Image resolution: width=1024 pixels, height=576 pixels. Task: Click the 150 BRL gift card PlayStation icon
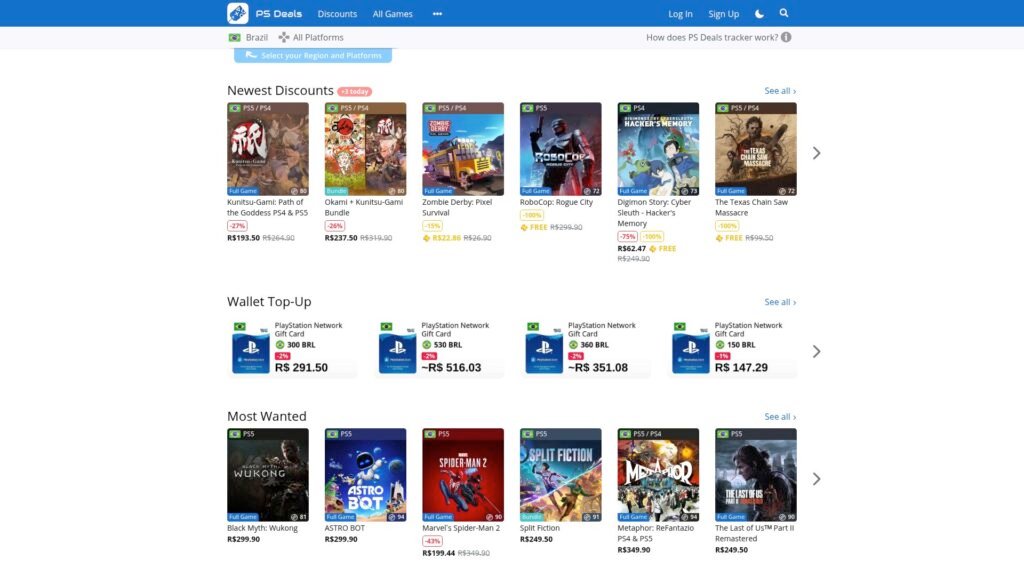point(691,351)
